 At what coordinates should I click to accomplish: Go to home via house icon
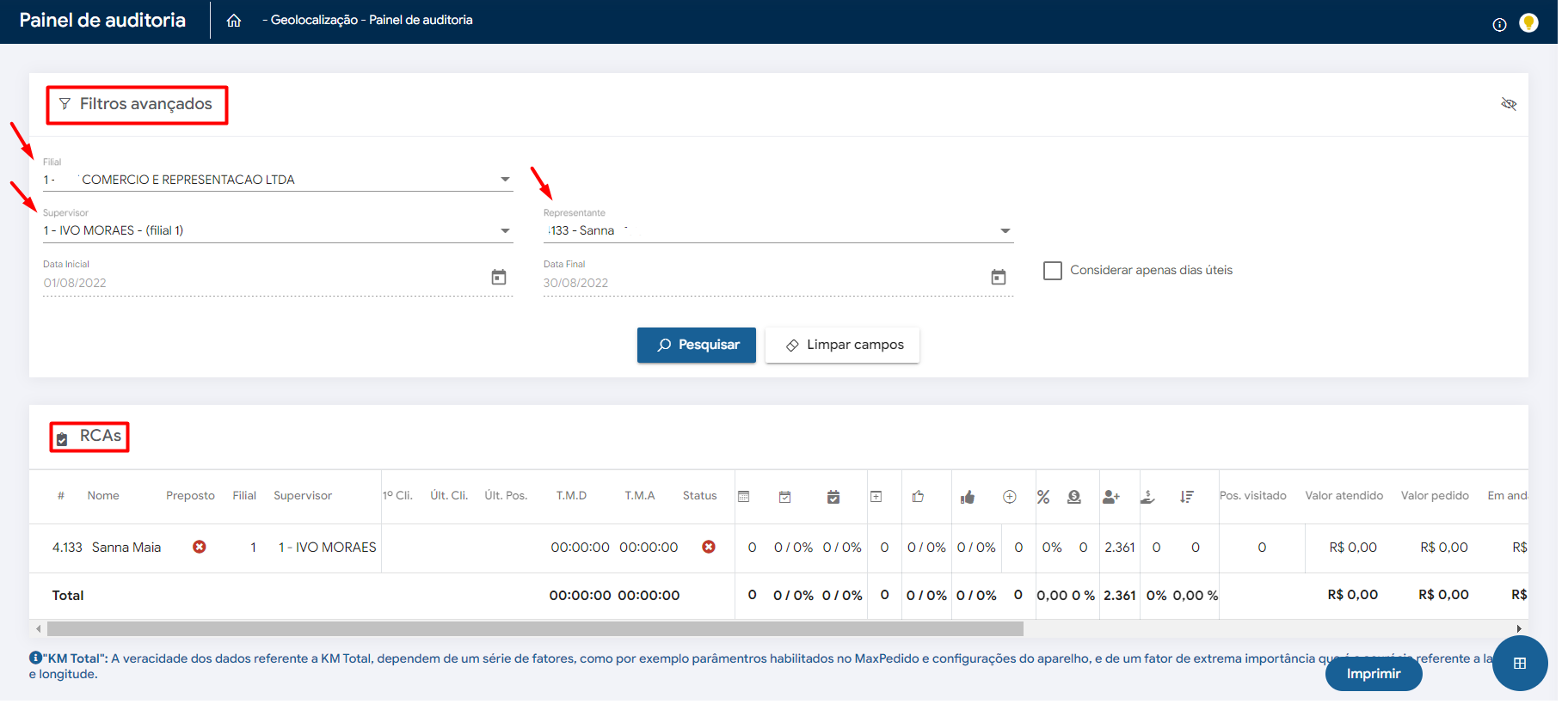point(233,21)
